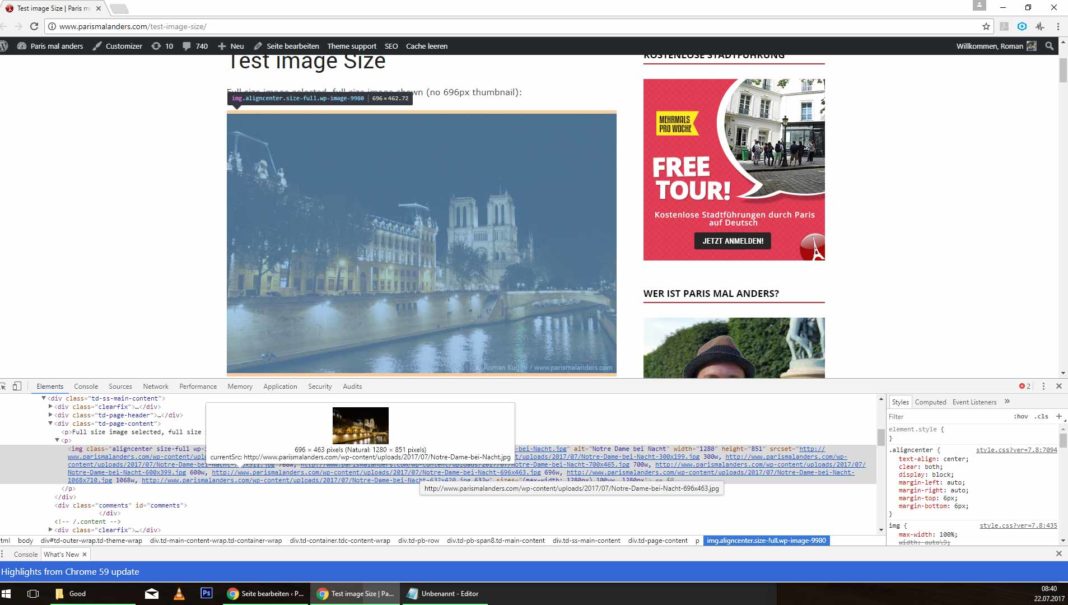Open the Network tab
Viewport: 1068px width, 605px height.
[155, 386]
